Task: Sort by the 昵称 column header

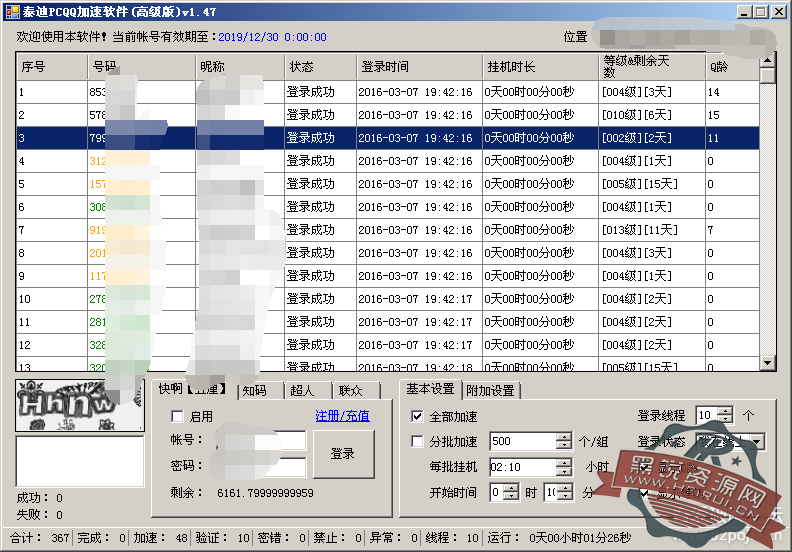Action: pos(240,67)
